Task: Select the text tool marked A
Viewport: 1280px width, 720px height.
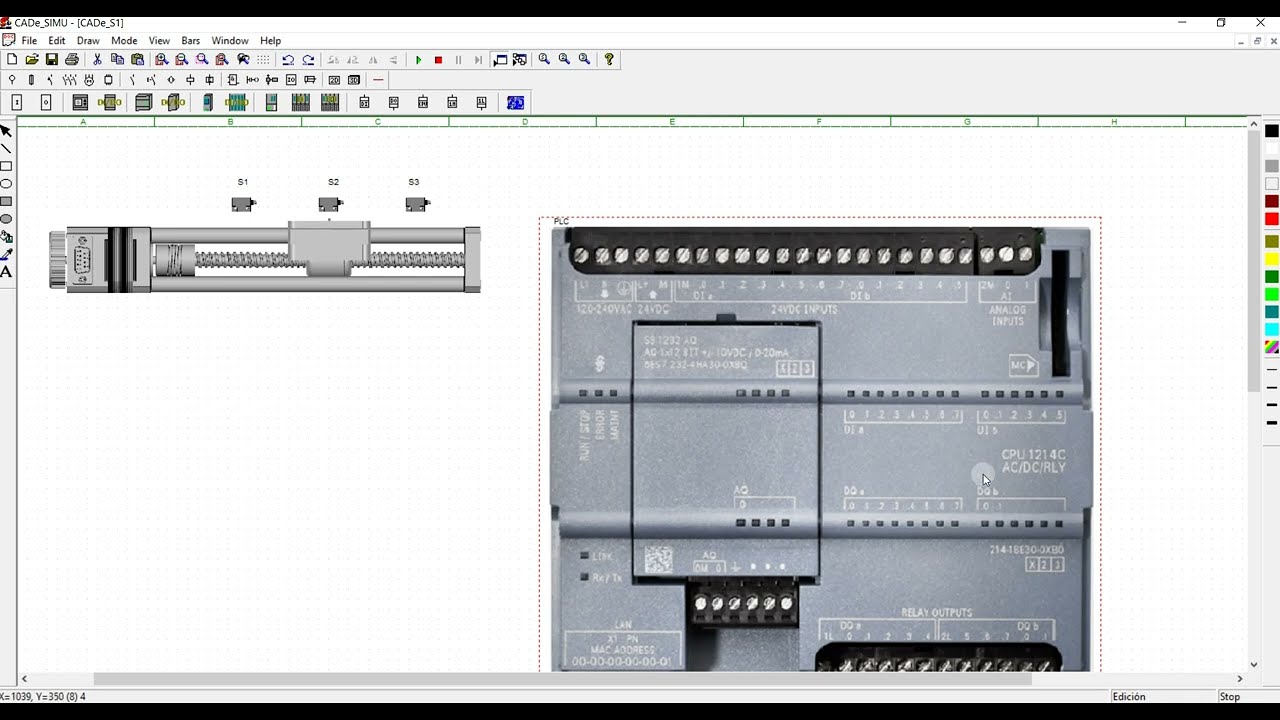Action: [6, 272]
